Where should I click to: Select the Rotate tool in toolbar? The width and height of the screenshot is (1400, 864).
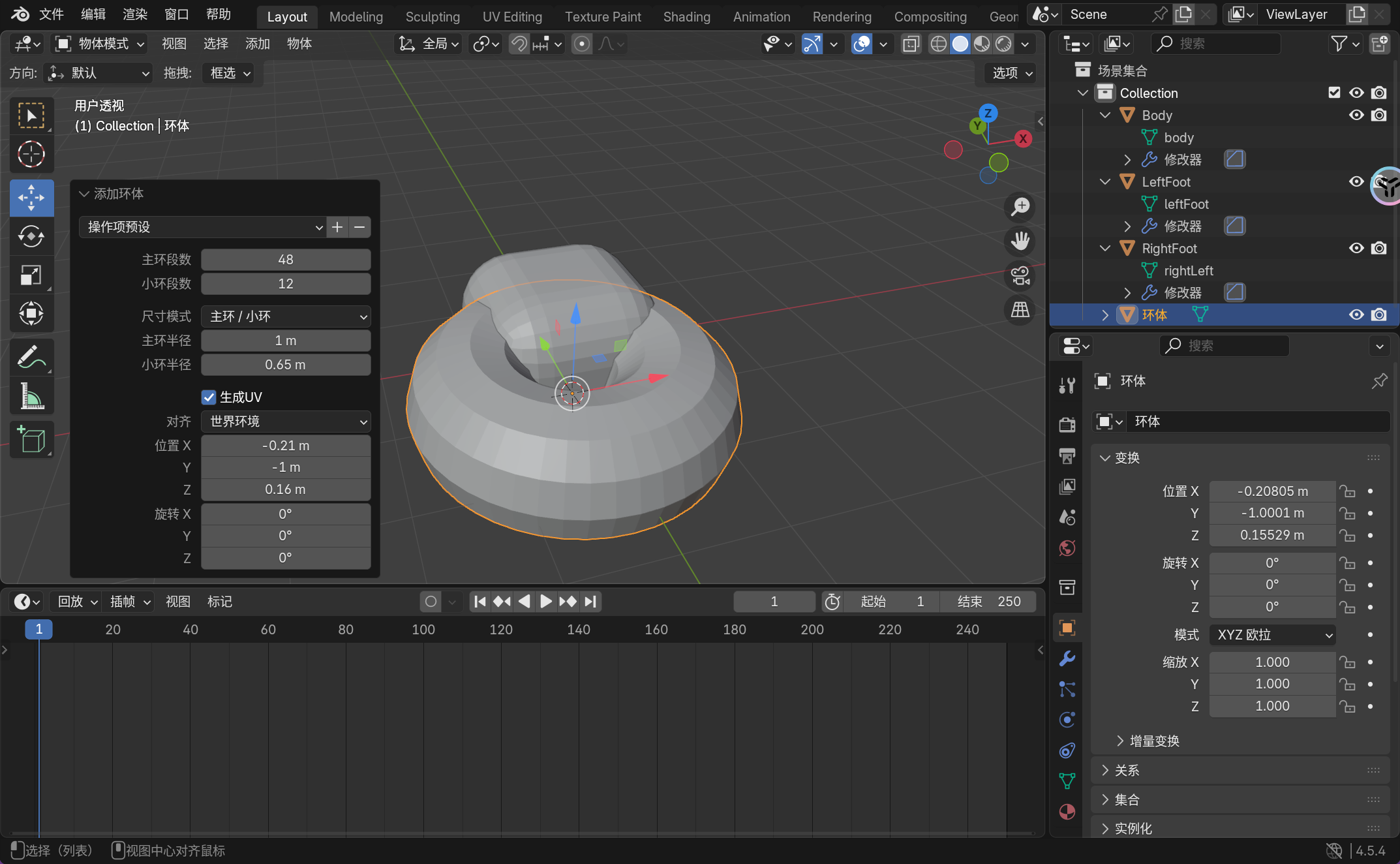click(x=31, y=236)
